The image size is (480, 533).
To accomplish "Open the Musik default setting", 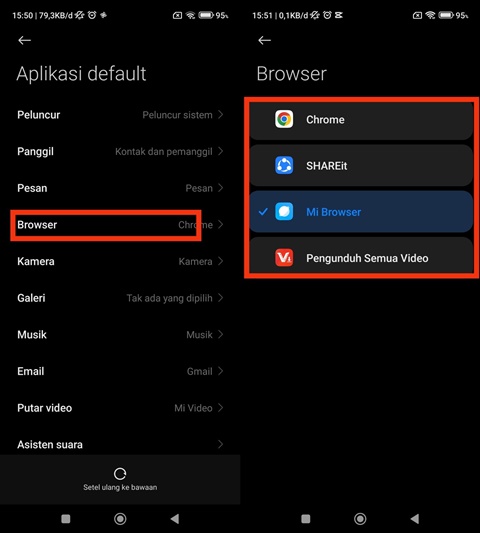I will coord(120,334).
